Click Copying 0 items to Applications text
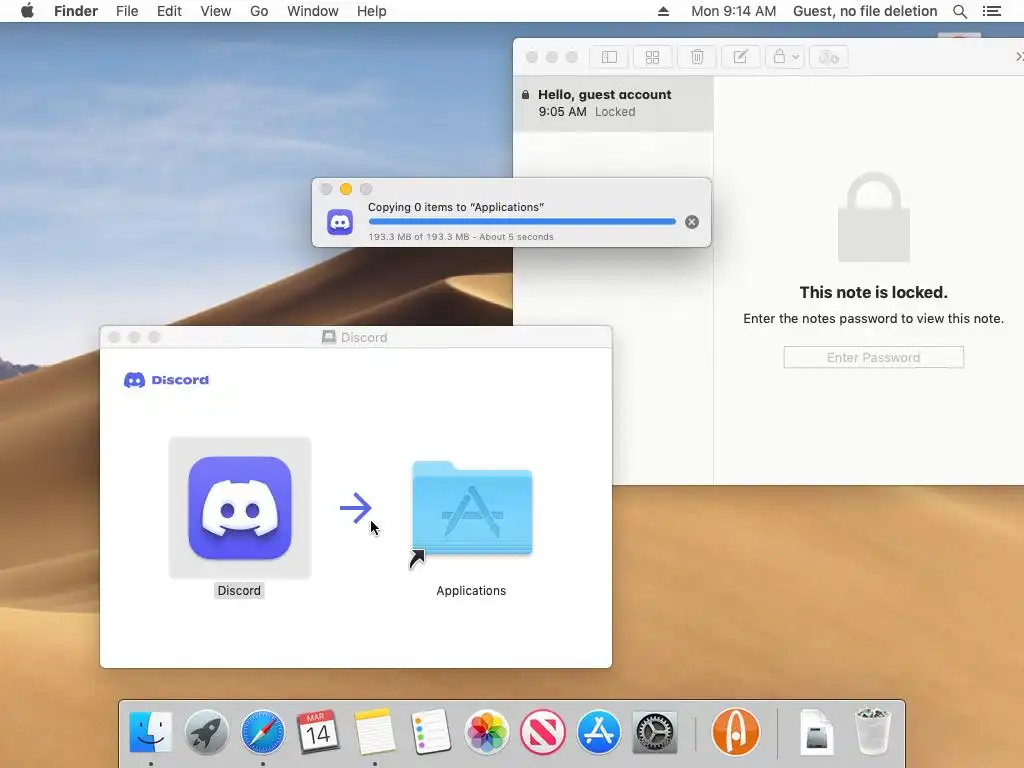The height and width of the screenshot is (768, 1024). pos(456,207)
